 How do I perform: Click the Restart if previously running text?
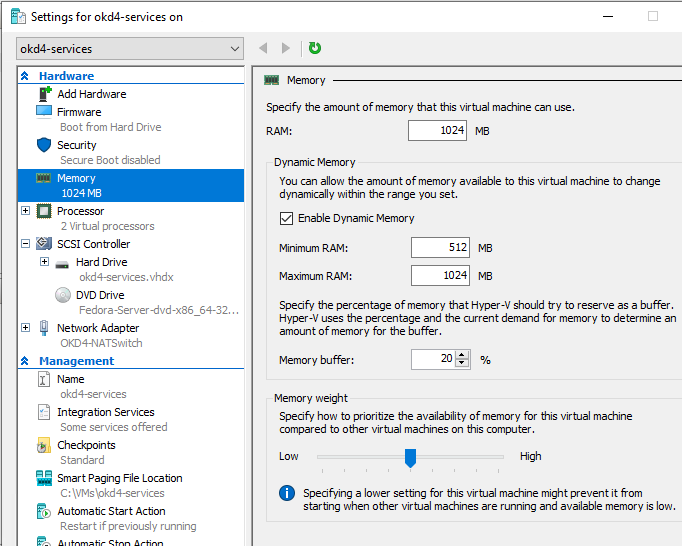(x=128, y=526)
